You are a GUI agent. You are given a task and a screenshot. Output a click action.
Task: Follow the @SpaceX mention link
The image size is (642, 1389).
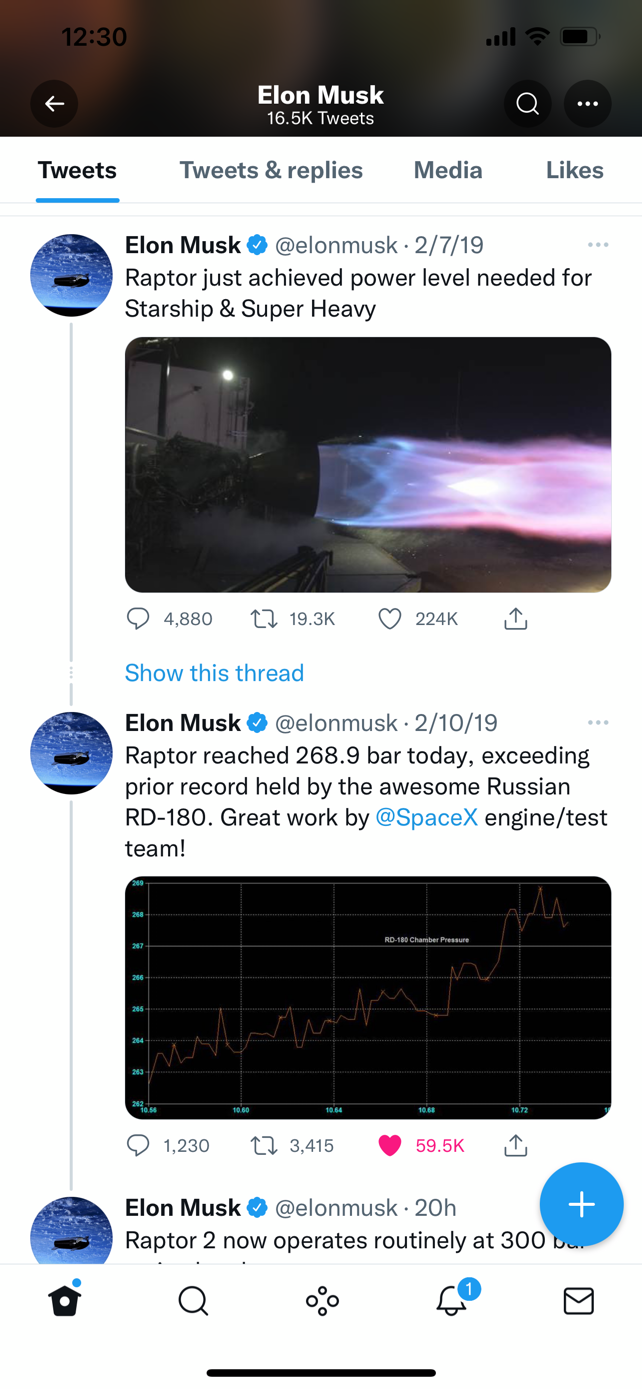pyautogui.click(x=426, y=818)
